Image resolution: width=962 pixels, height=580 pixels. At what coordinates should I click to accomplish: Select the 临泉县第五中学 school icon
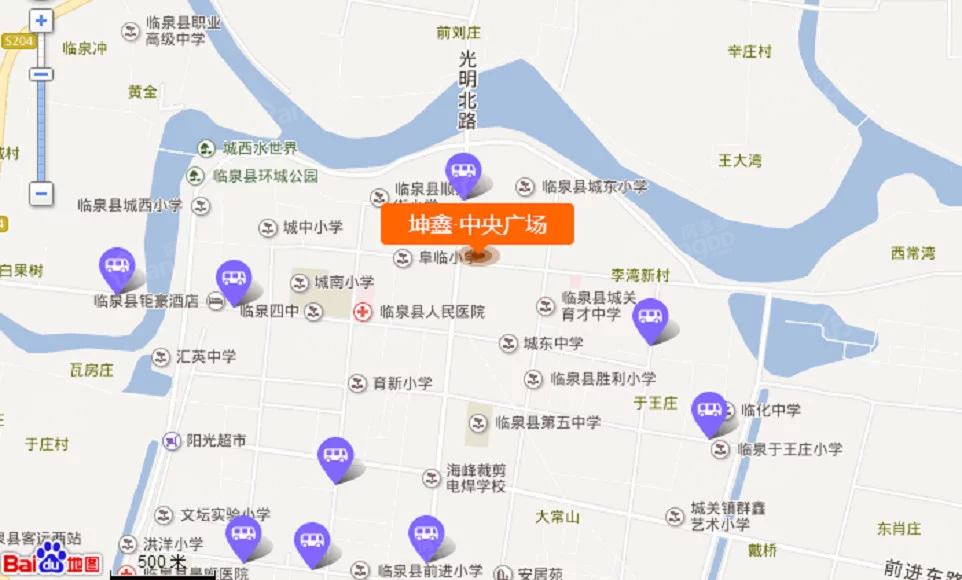478,422
